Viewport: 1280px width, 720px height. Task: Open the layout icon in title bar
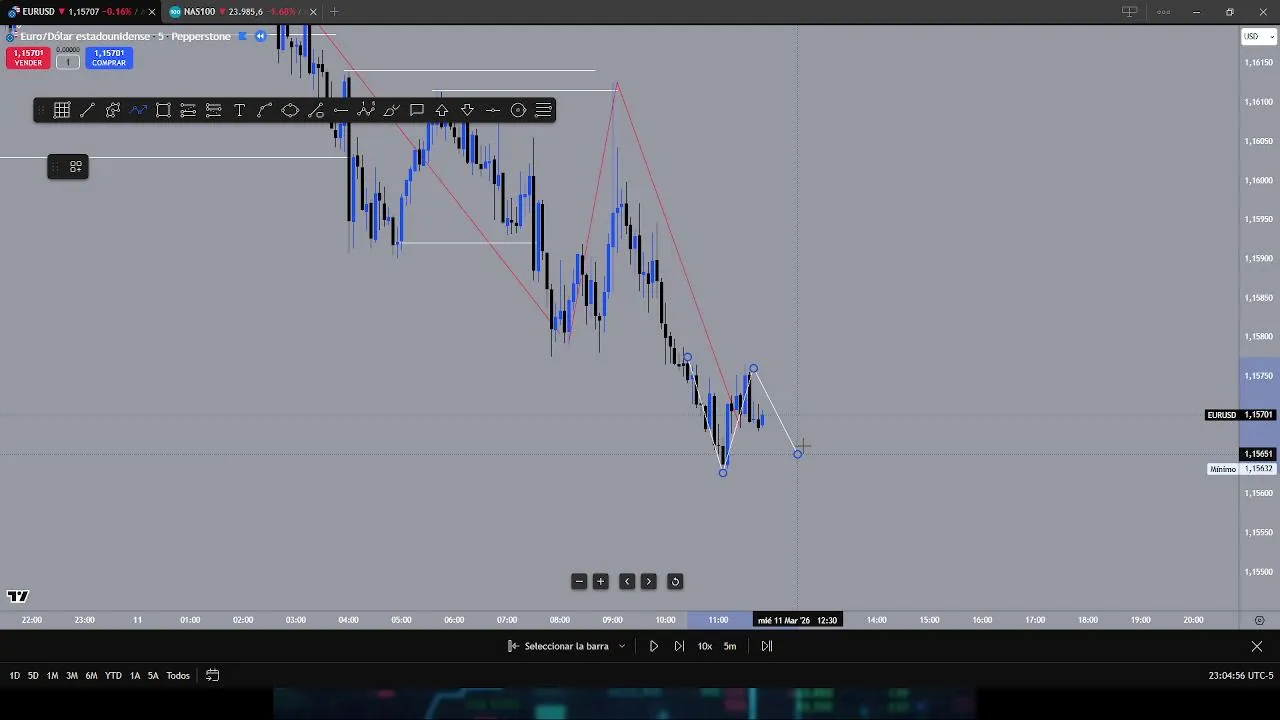[x=1129, y=12]
